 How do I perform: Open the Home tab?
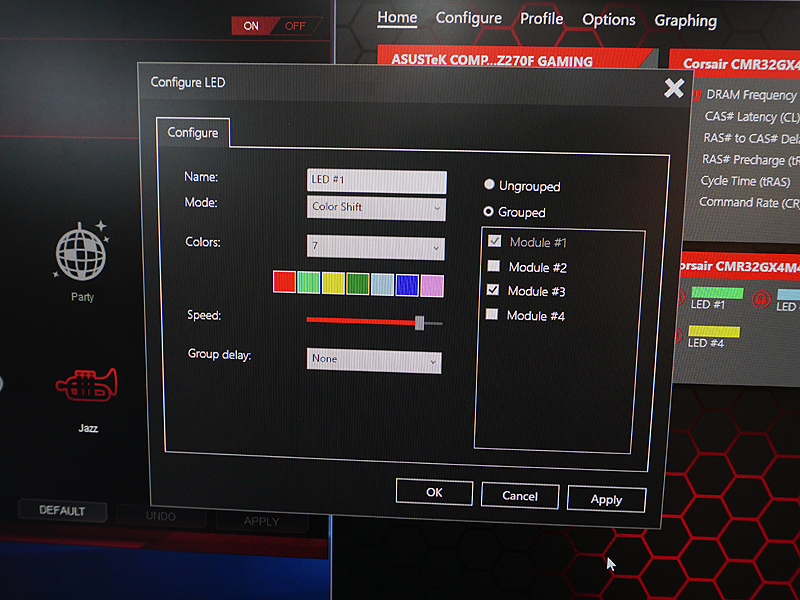397,18
